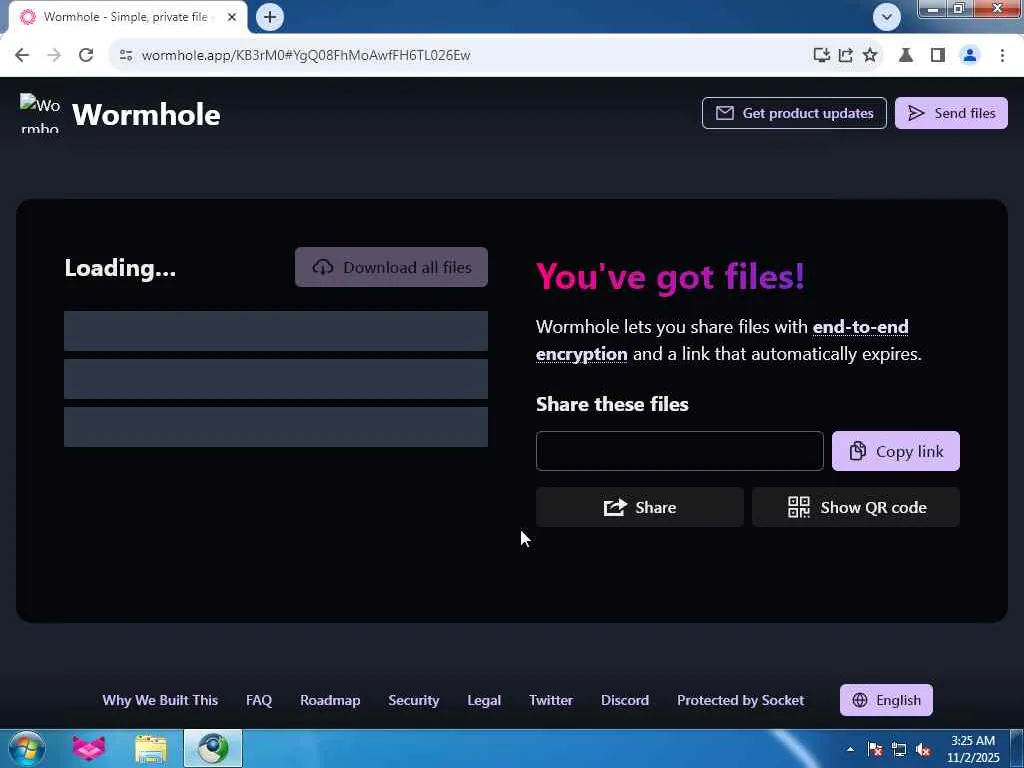Click the Action Center flag icon
The height and width of the screenshot is (768, 1024).
point(875,749)
